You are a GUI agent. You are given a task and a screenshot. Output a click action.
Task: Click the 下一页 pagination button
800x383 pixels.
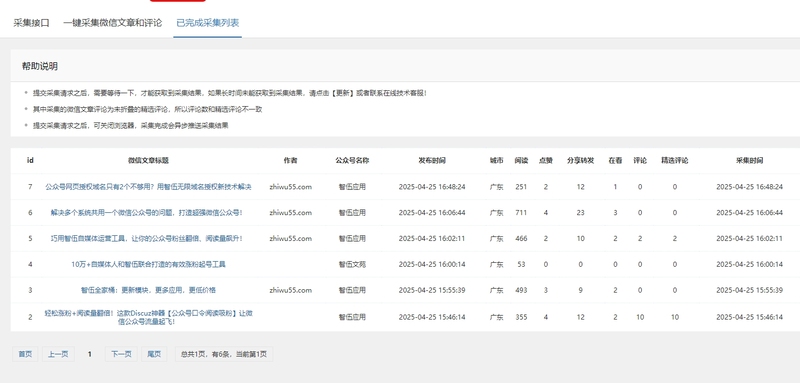(121, 354)
